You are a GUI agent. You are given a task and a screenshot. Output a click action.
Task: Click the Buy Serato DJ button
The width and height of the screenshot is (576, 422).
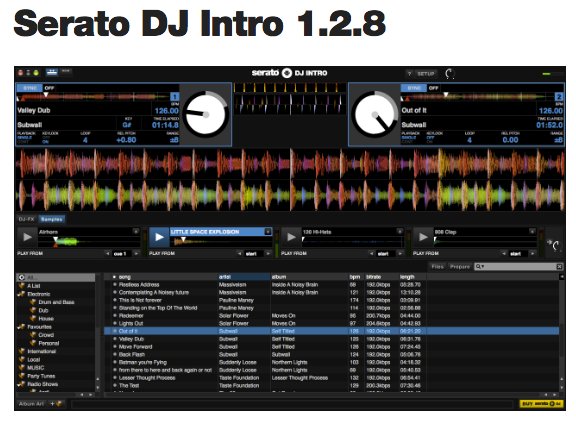[x=541, y=404]
